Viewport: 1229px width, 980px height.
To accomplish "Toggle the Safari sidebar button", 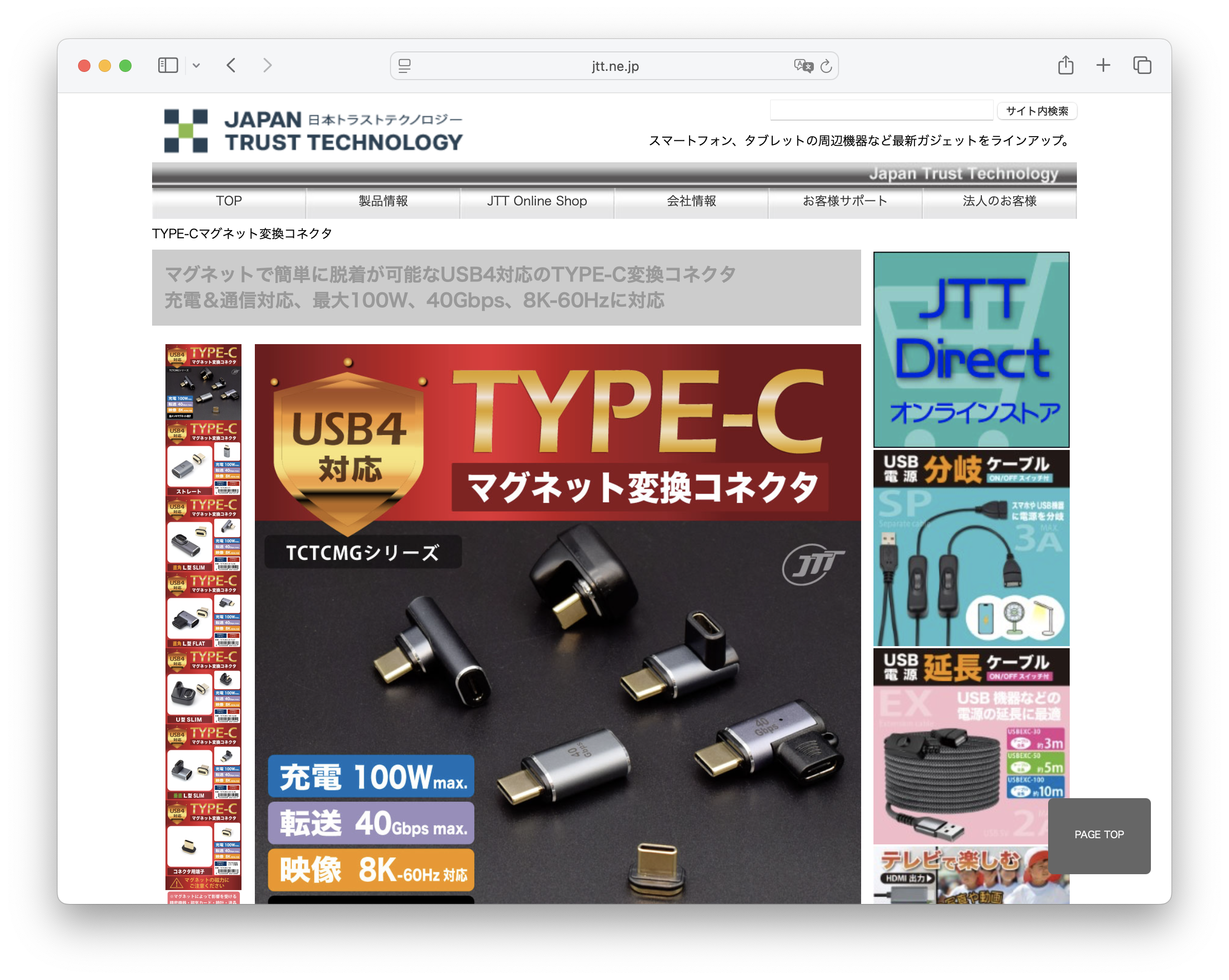I will pyautogui.click(x=167, y=66).
